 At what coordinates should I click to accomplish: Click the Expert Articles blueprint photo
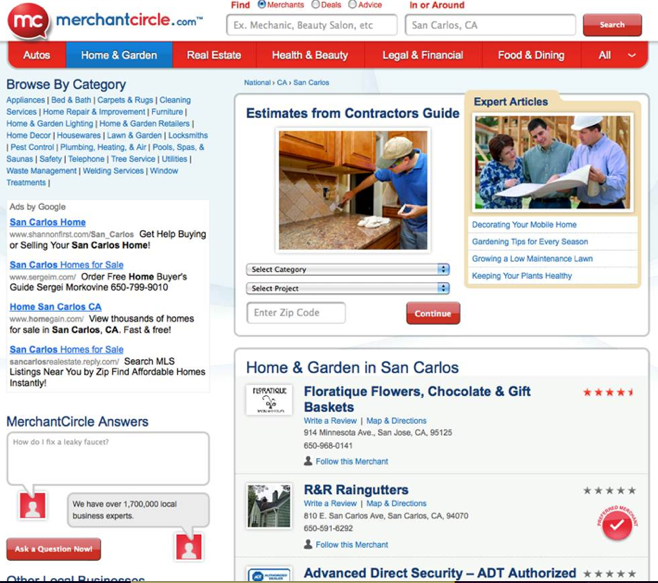(x=552, y=162)
